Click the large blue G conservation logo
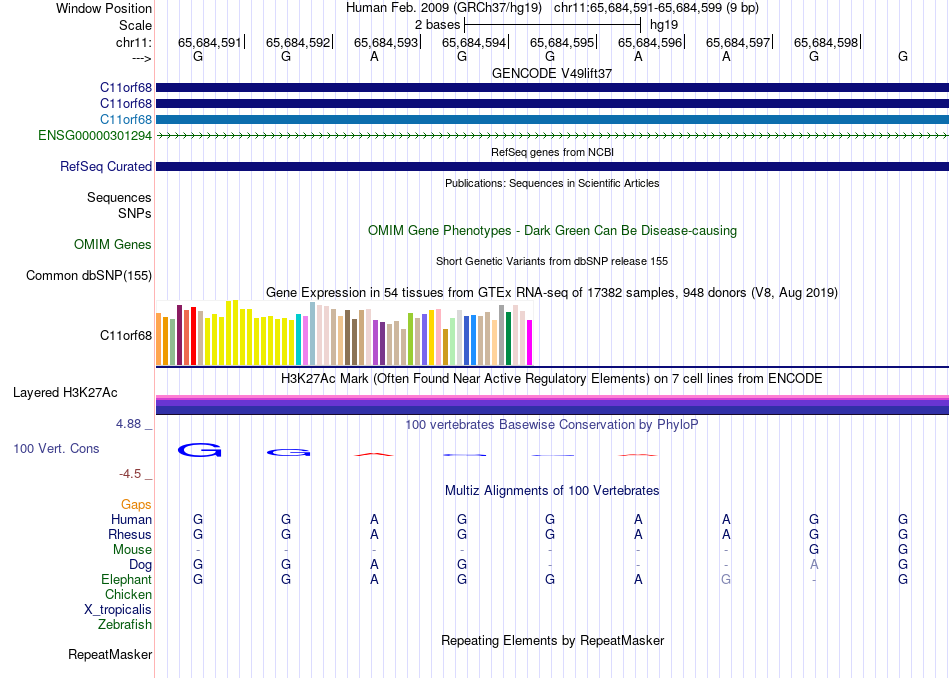The width and height of the screenshot is (950, 678). [x=199, y=450]
